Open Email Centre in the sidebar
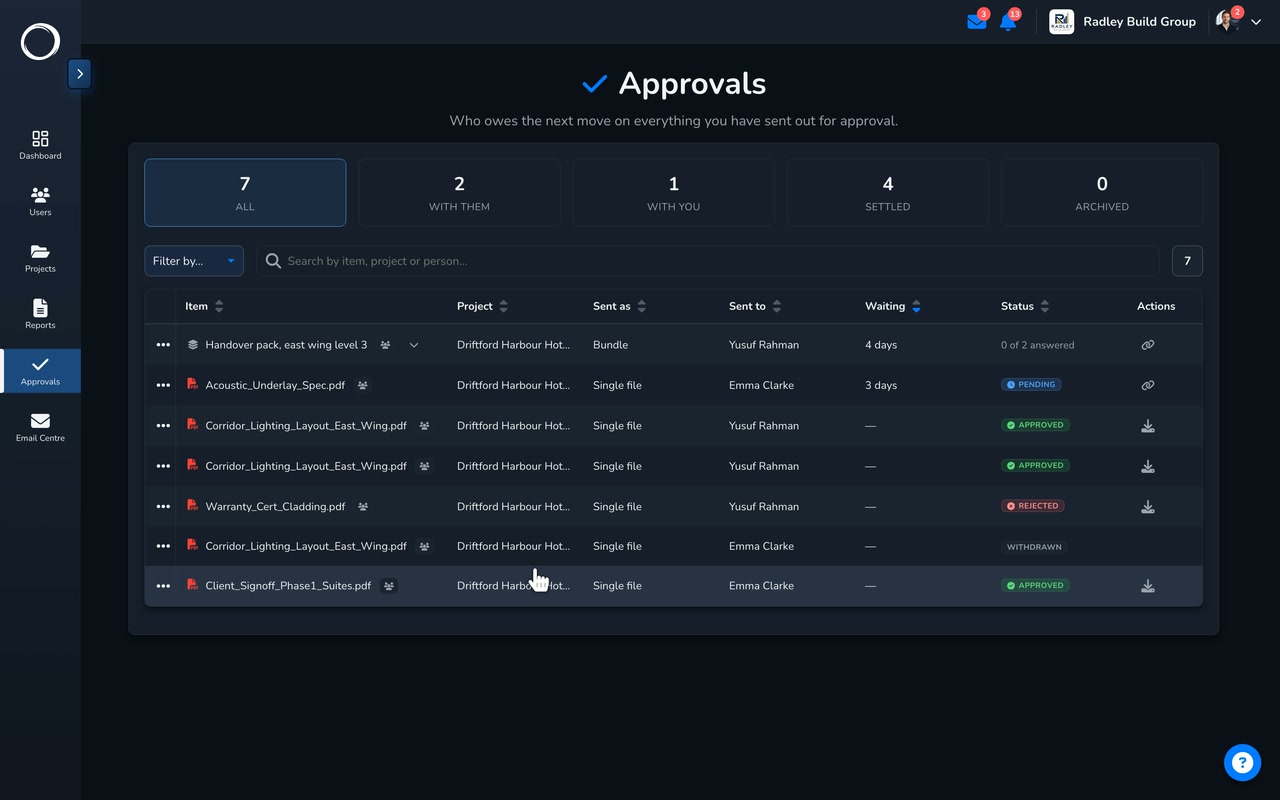1280x800 pixels. coord(40,427)
